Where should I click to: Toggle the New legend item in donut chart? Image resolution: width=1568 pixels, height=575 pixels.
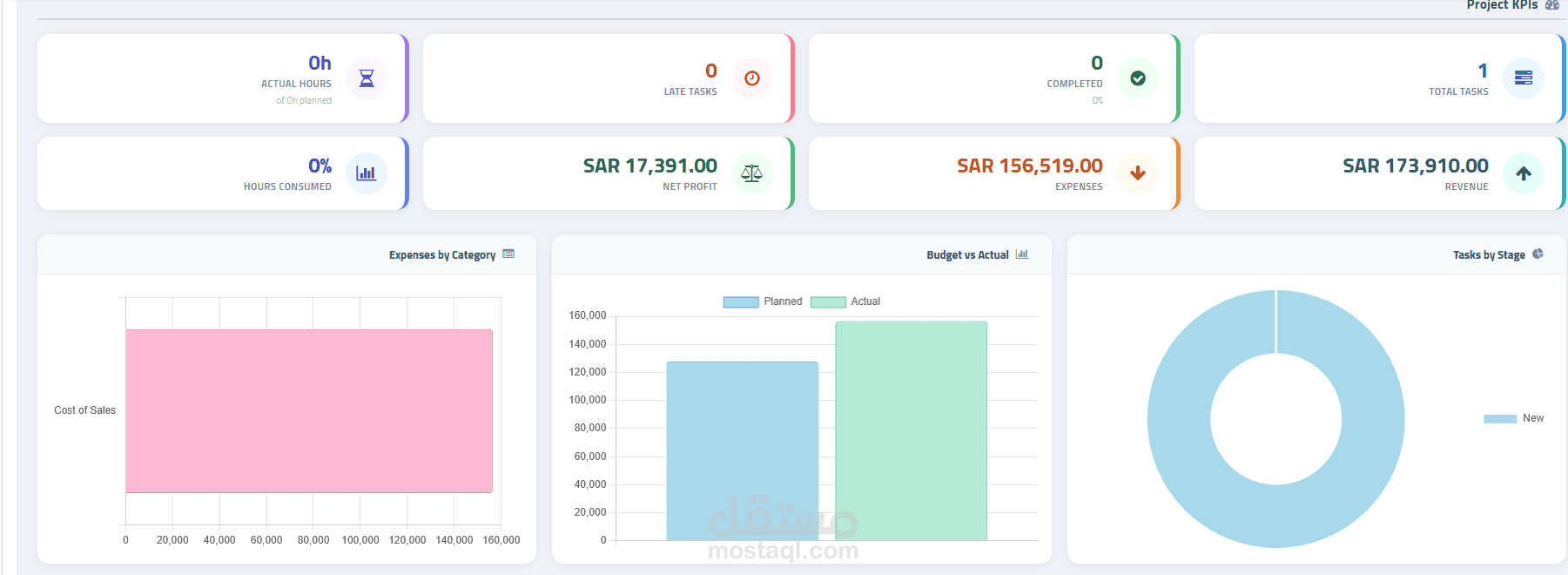(x=1513, y=418)
